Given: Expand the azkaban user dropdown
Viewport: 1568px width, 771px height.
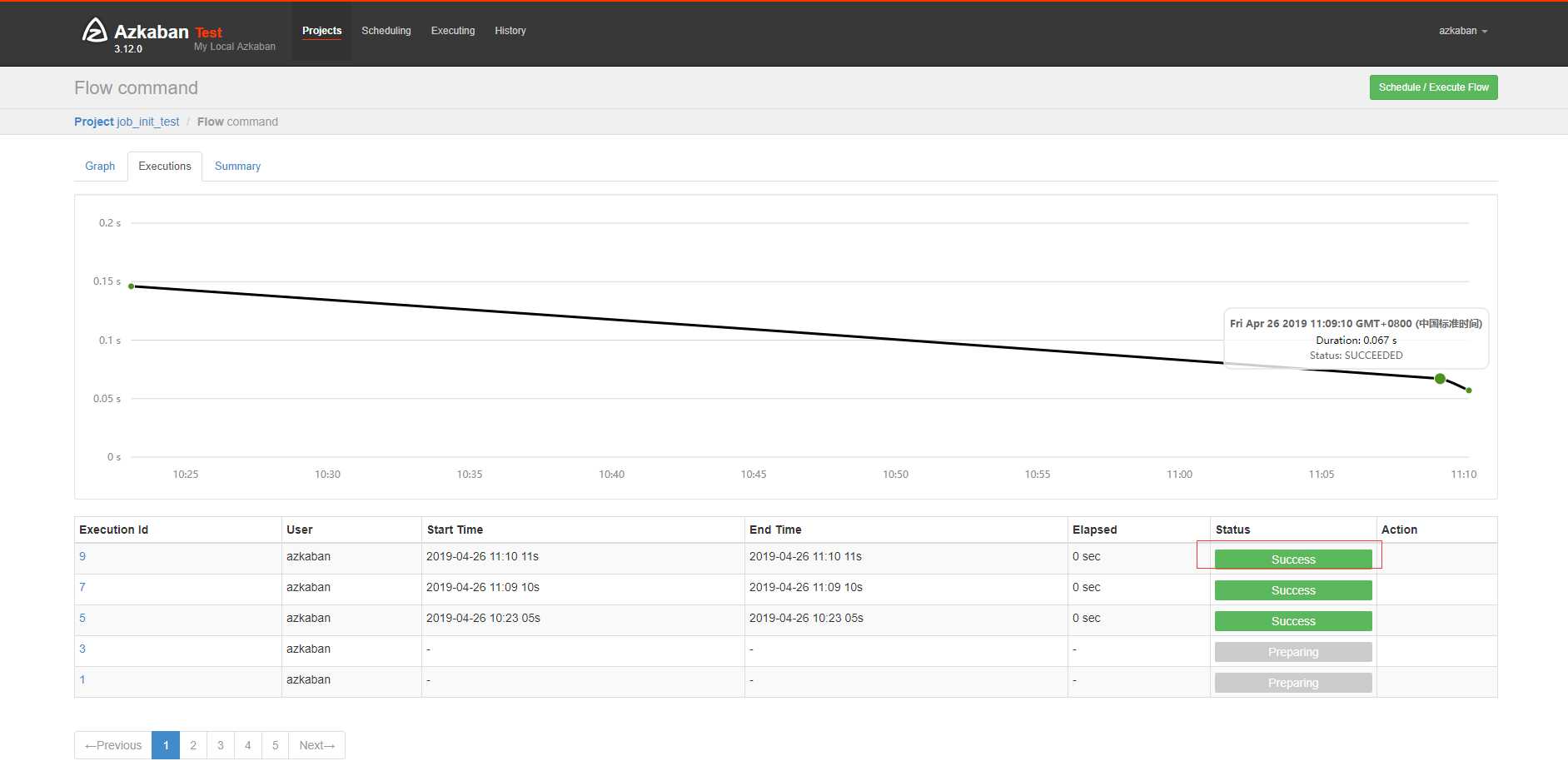Looking at the screenshot, I should pos(1462,31).
